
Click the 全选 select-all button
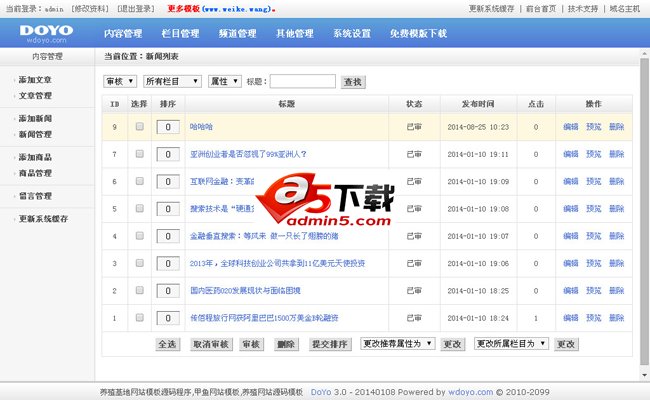click(167, 344)
